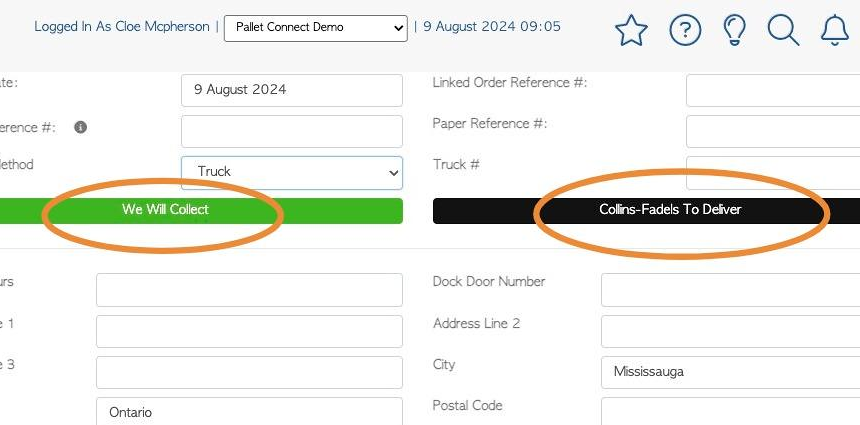Open notifications bell icon
Screen dimensions: 860x425
(x=835, y=30)
